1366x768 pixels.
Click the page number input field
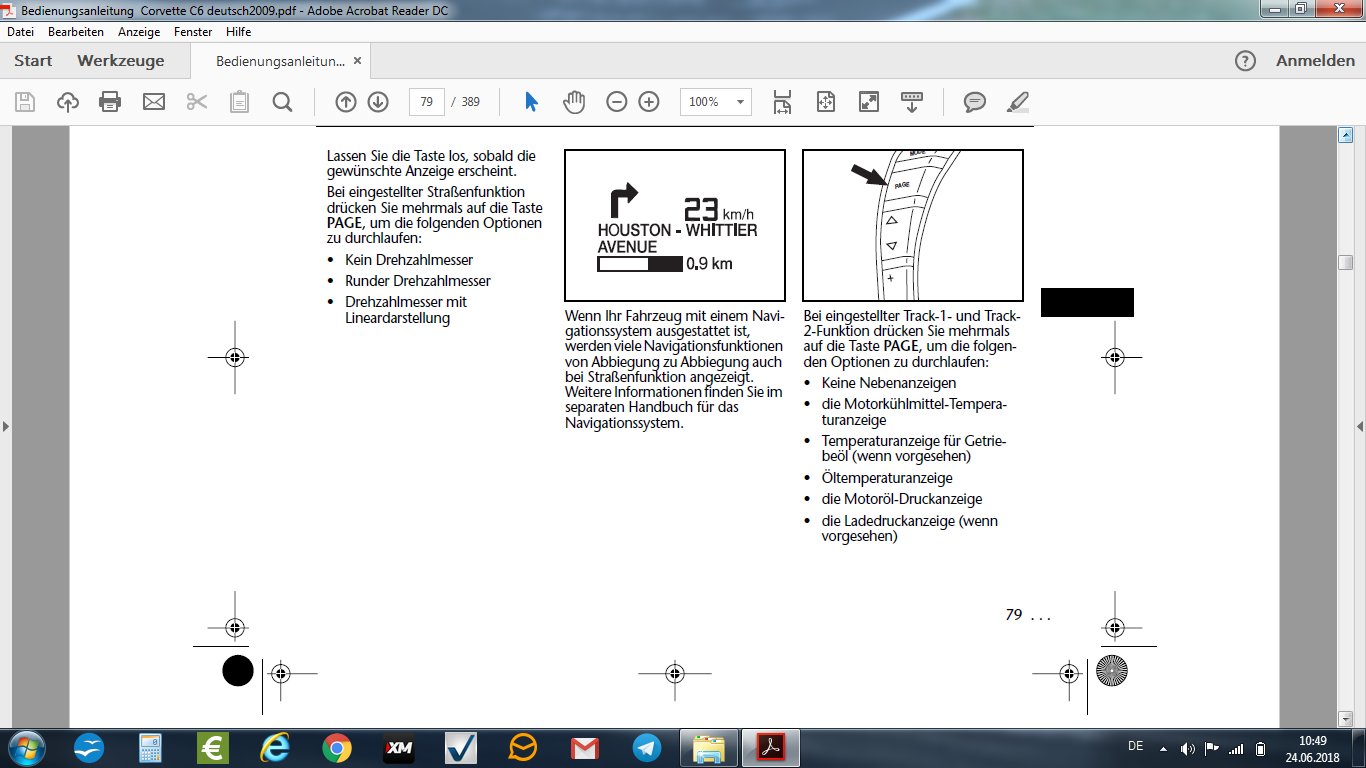426,102
